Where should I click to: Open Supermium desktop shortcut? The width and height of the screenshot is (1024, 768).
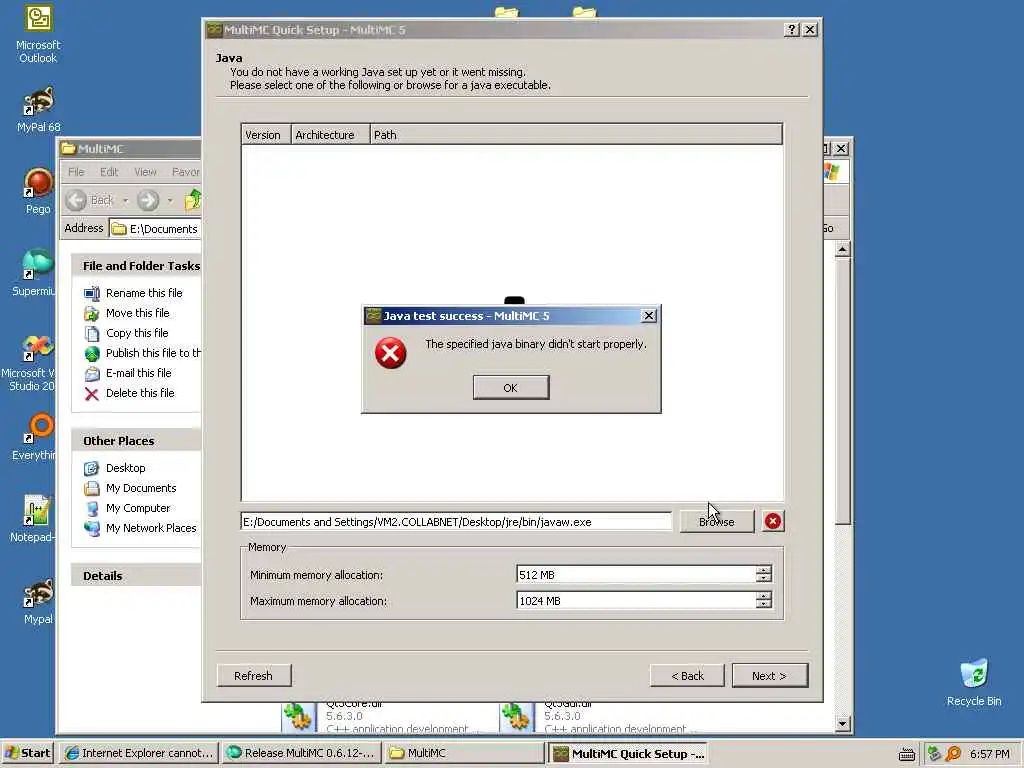click(34, 273)
